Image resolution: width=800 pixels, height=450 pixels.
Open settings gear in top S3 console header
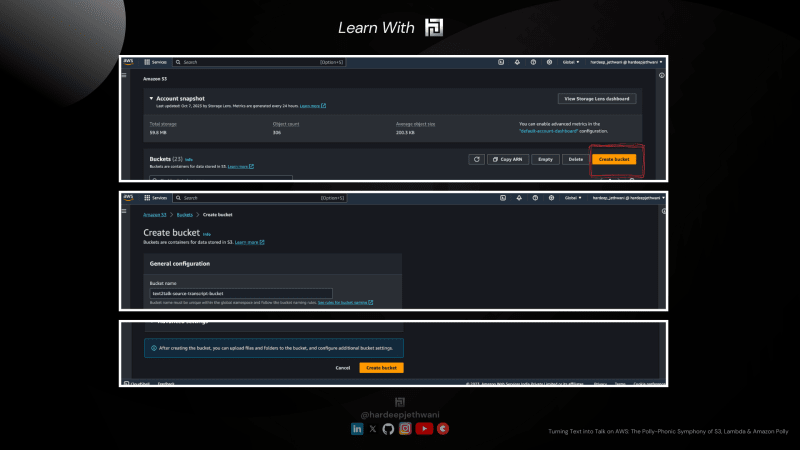pyautogui.click(x=549, y=62)
